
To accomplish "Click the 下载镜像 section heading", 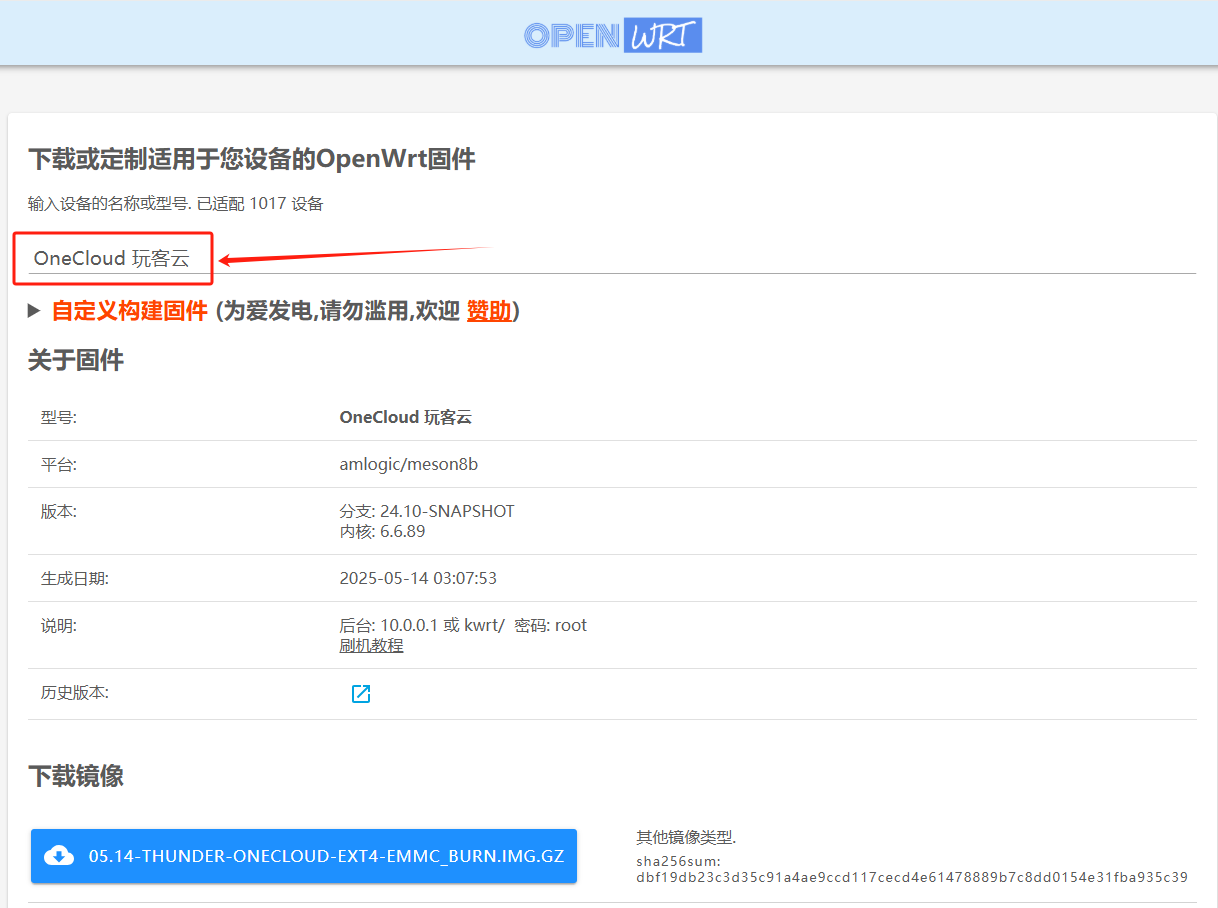I will point(76,776).
